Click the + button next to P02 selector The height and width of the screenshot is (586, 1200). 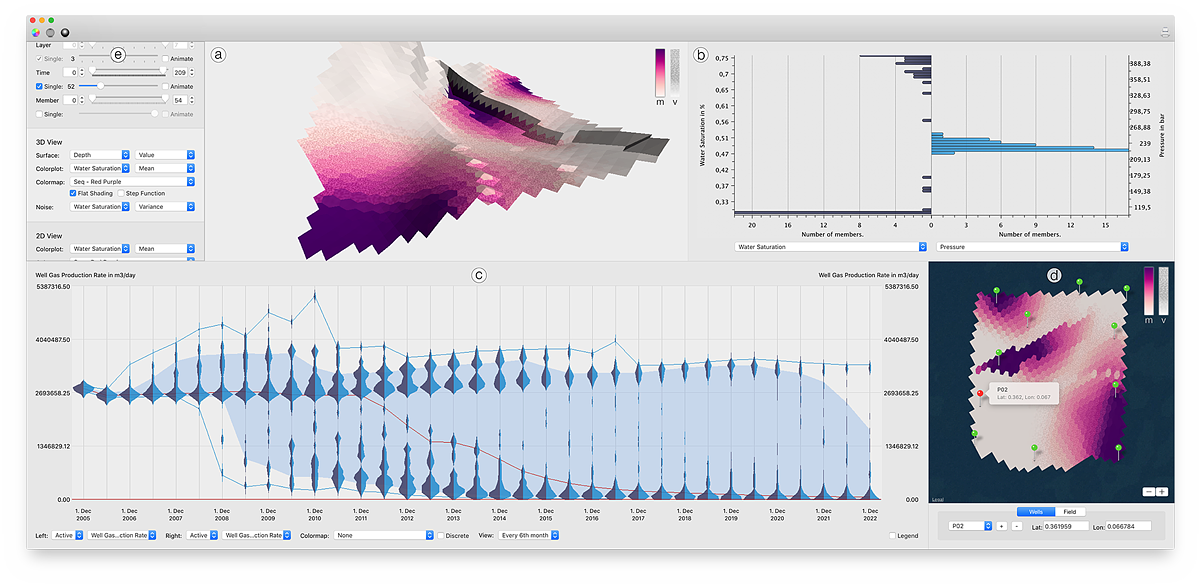coord(1001,526)
